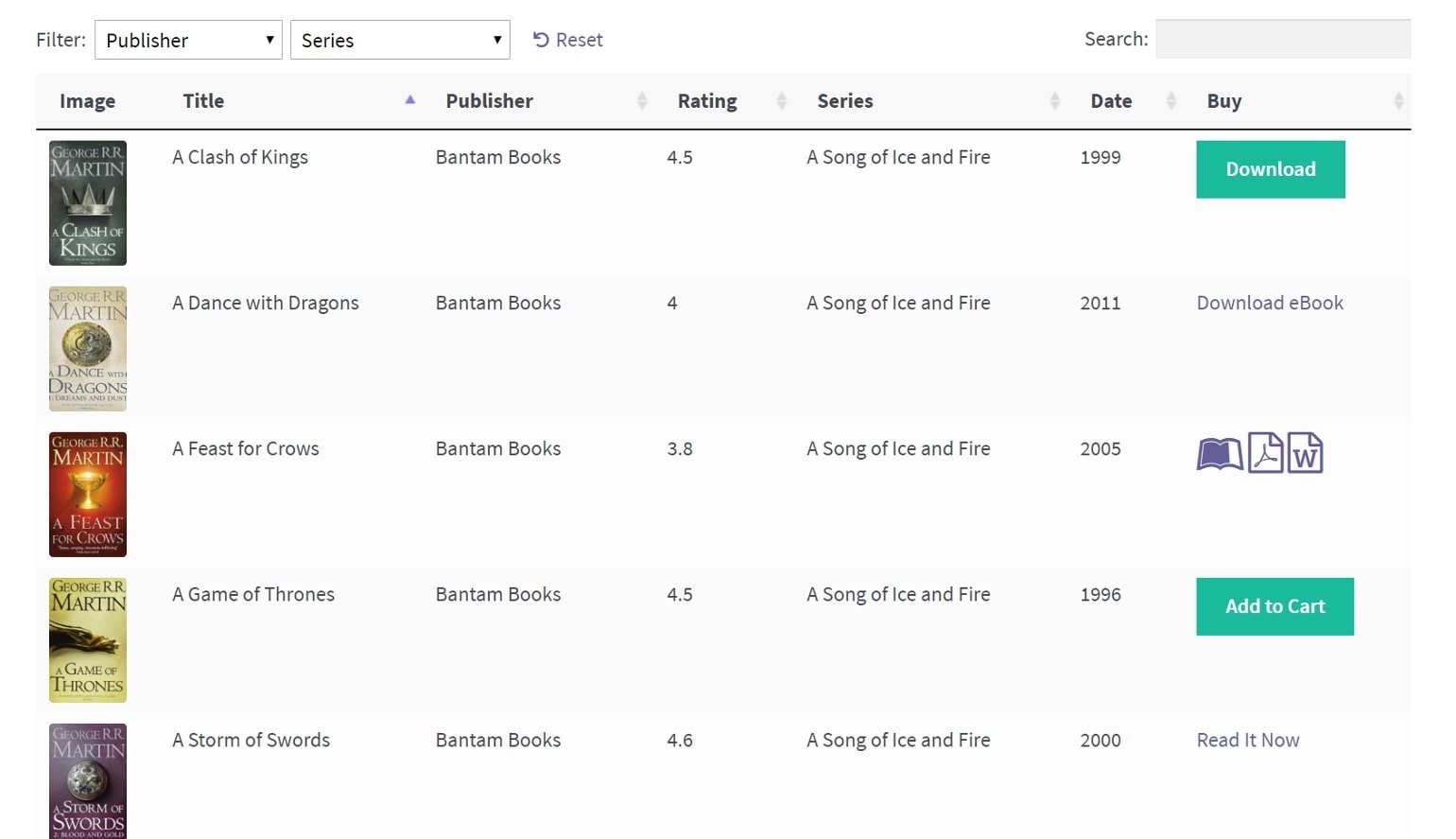Click A Game of Thrones cover image

click(x=88, y=640)
